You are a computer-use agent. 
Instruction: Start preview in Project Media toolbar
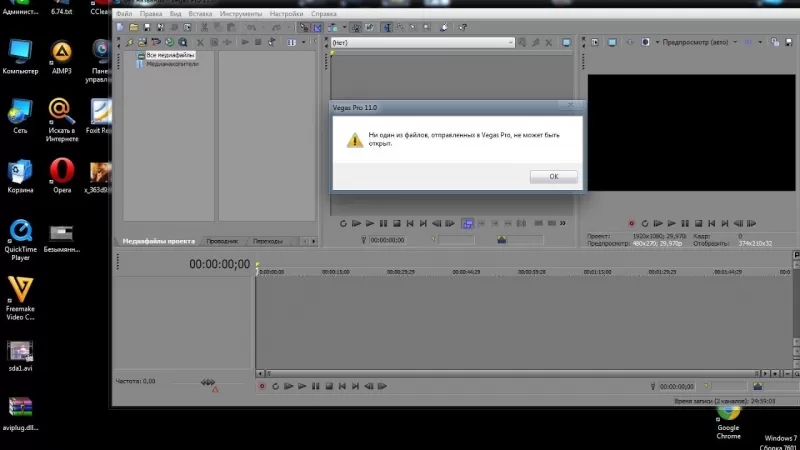click(x=245, y=42)
